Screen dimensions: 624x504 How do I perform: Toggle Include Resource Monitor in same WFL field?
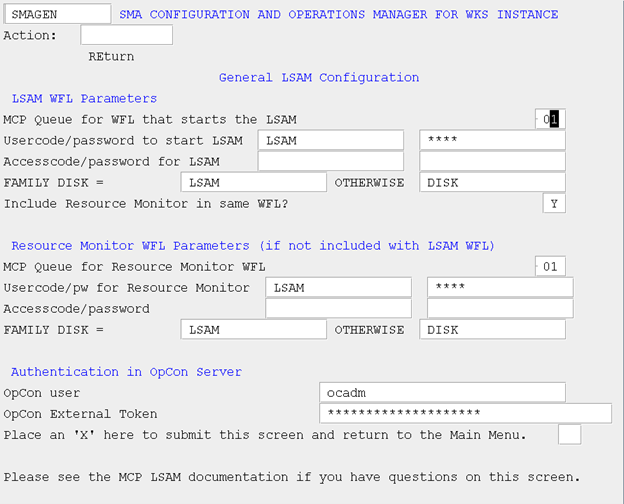(x=554, y=203)
